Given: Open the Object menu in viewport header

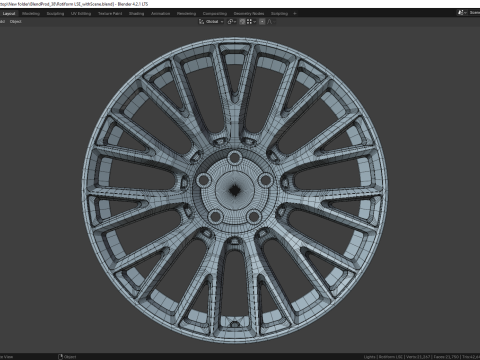Looking at the screenshot, I should pos(15,22).
